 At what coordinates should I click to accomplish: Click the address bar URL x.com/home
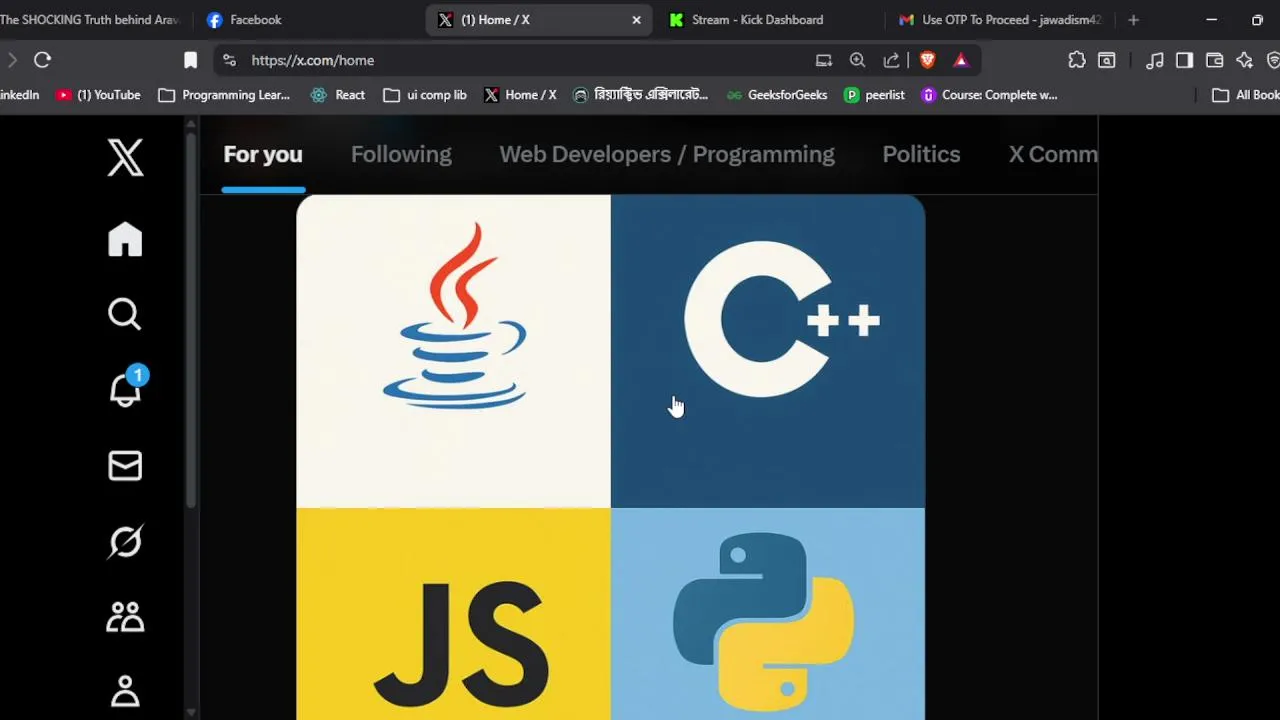pyautogui.click(x=313, y=60)
